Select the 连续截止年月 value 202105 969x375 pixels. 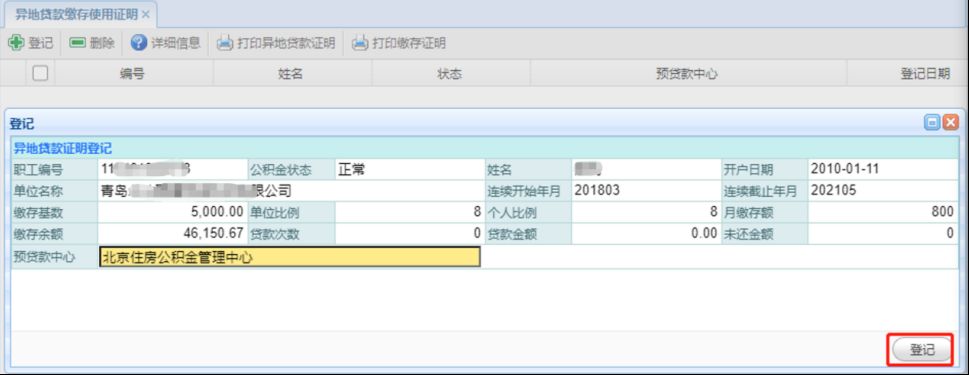pos(834,190)
